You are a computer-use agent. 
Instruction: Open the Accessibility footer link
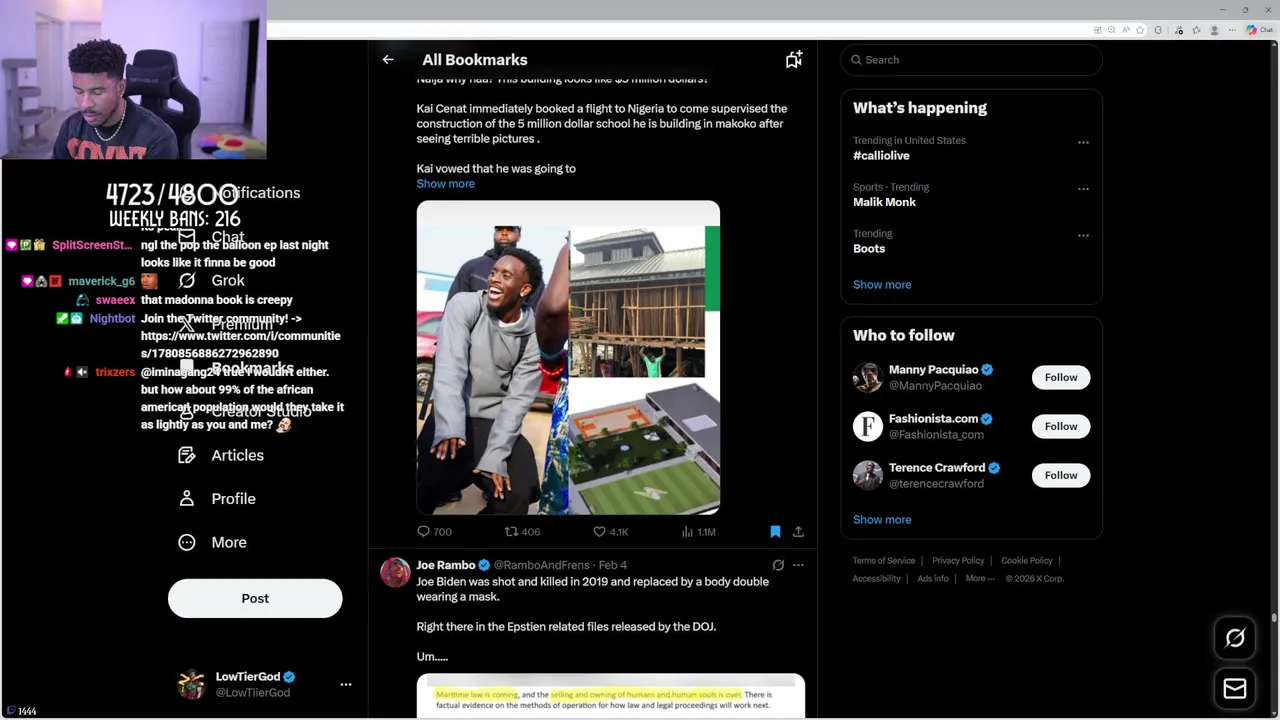point(877,579)
